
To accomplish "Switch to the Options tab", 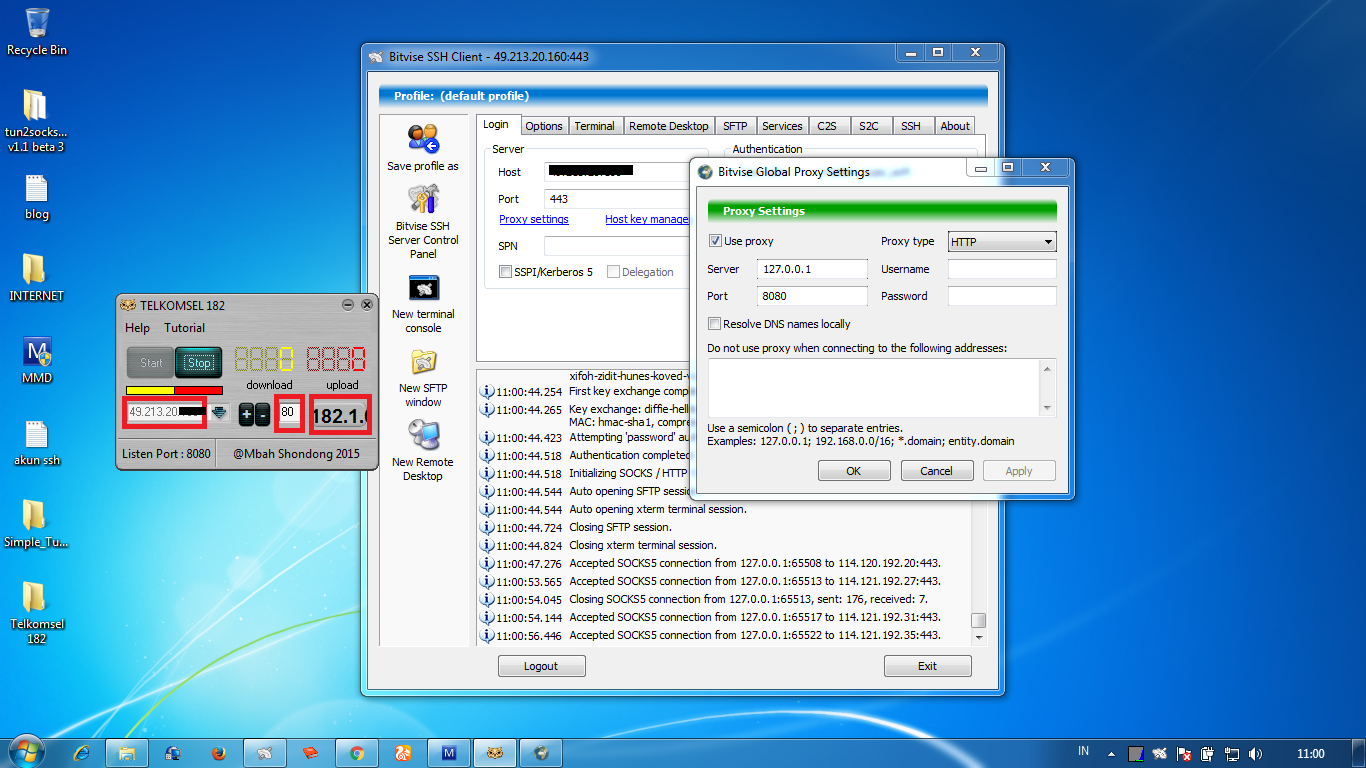I will 544,126.
